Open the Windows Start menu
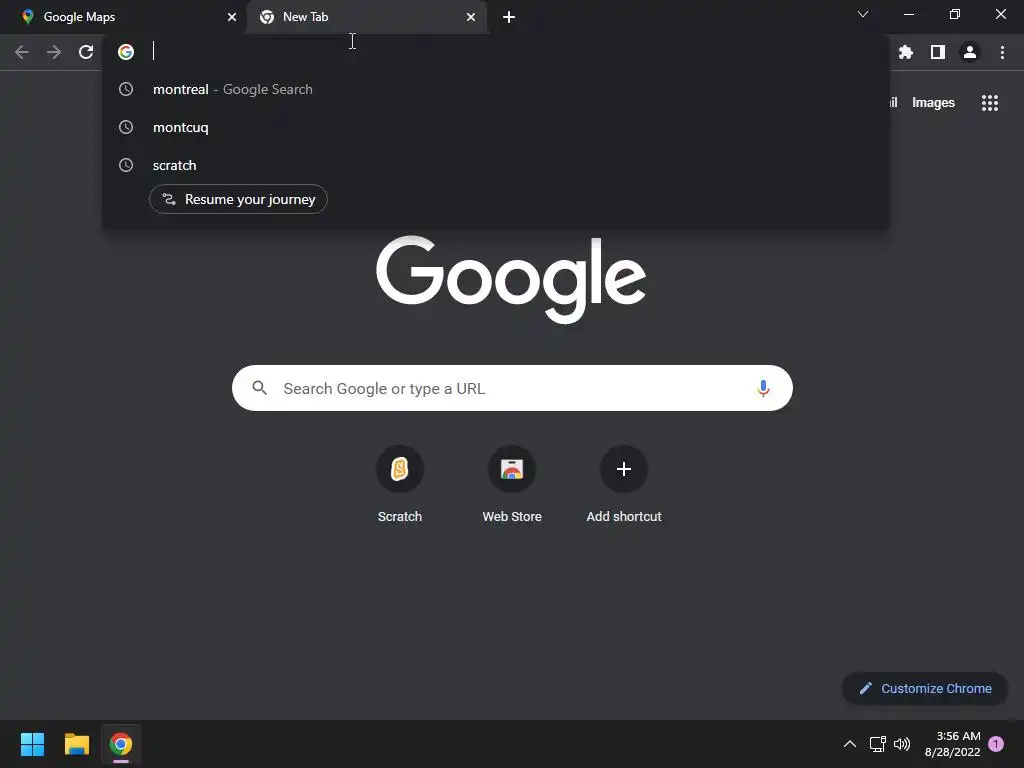The image size is (1024, 768). tap(32, 744)
